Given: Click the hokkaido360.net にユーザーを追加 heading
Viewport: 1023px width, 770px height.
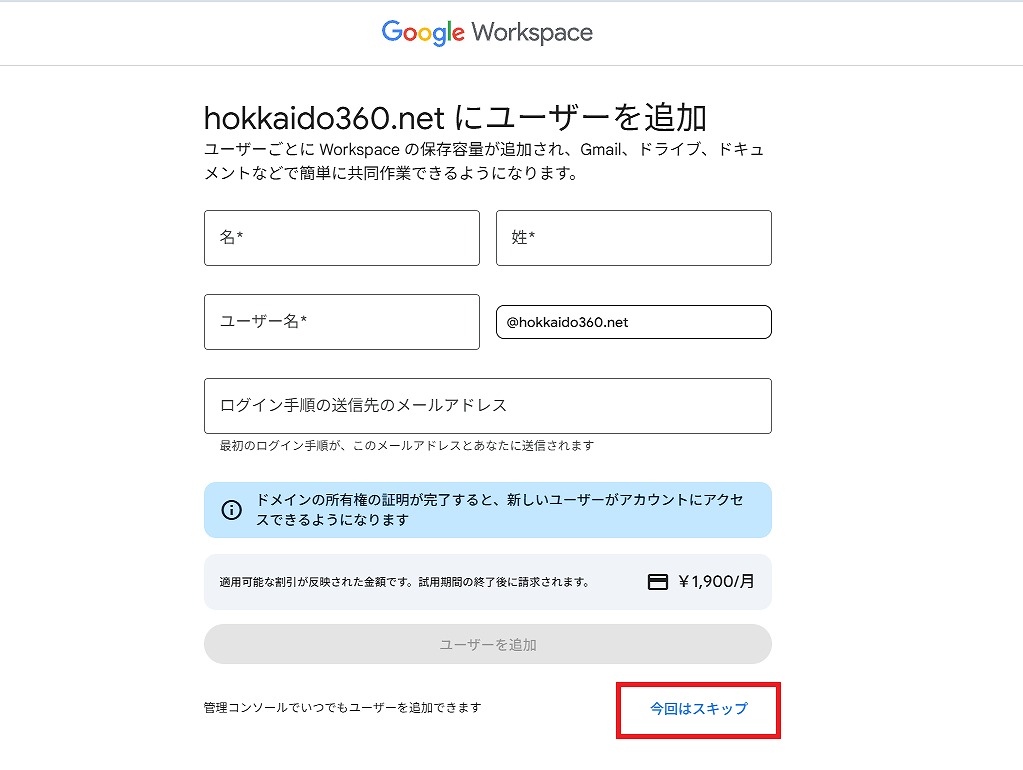Looking at the screenshot, I should click(455, 118).
